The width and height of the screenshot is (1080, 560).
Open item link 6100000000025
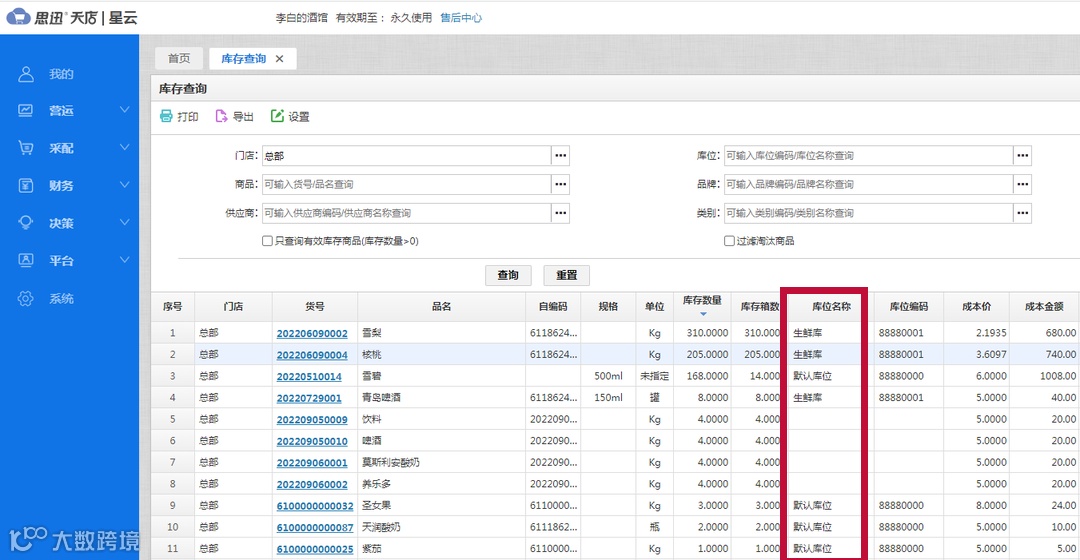[315, 549]
